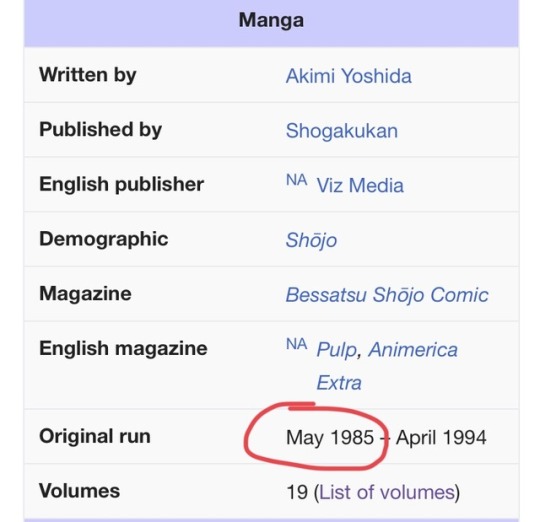Viewport: 540px width, 522px height.
Task: Follow the Viz Media link
Action: [x=360, y=185]
